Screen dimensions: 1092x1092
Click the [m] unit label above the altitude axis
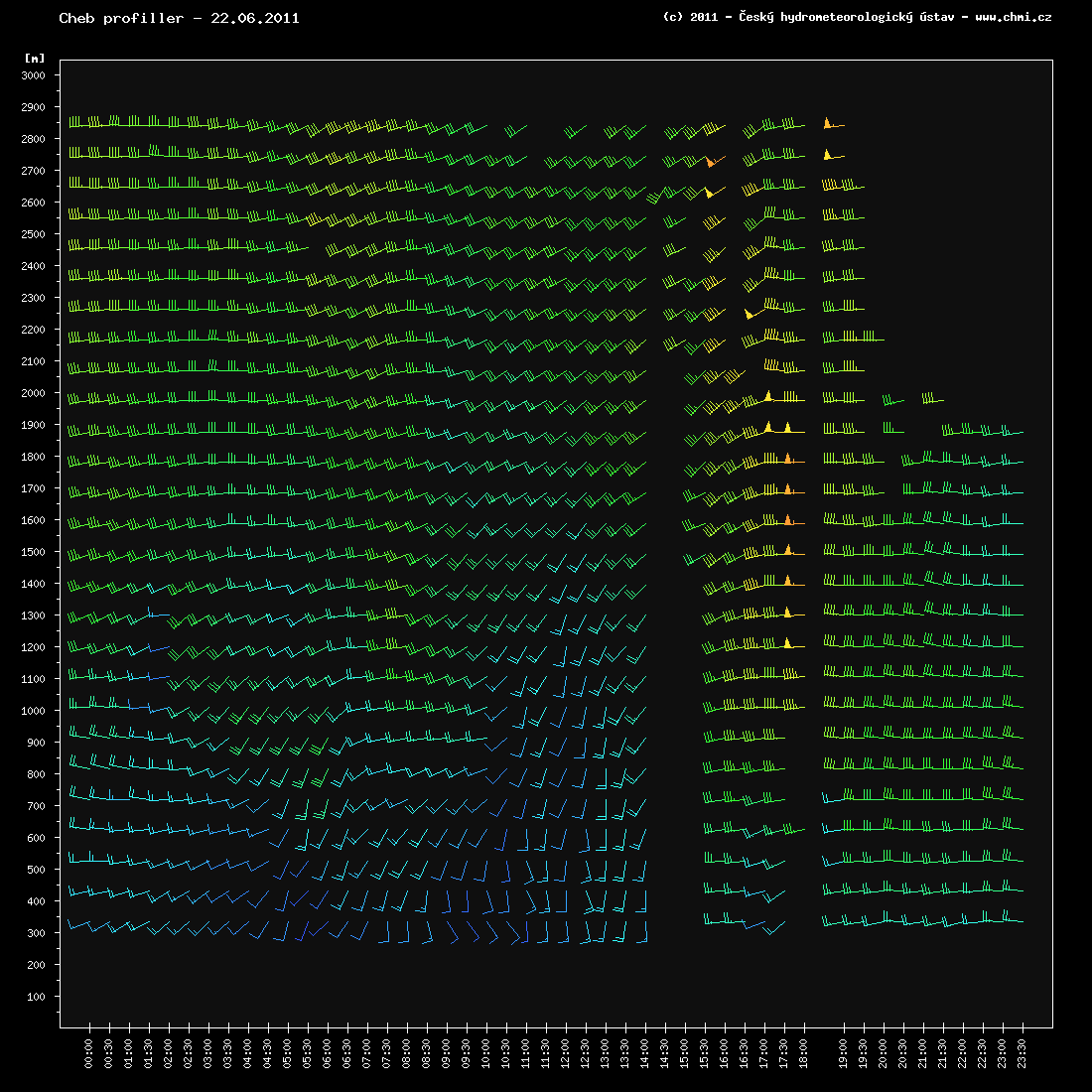[x=35, y=59]
